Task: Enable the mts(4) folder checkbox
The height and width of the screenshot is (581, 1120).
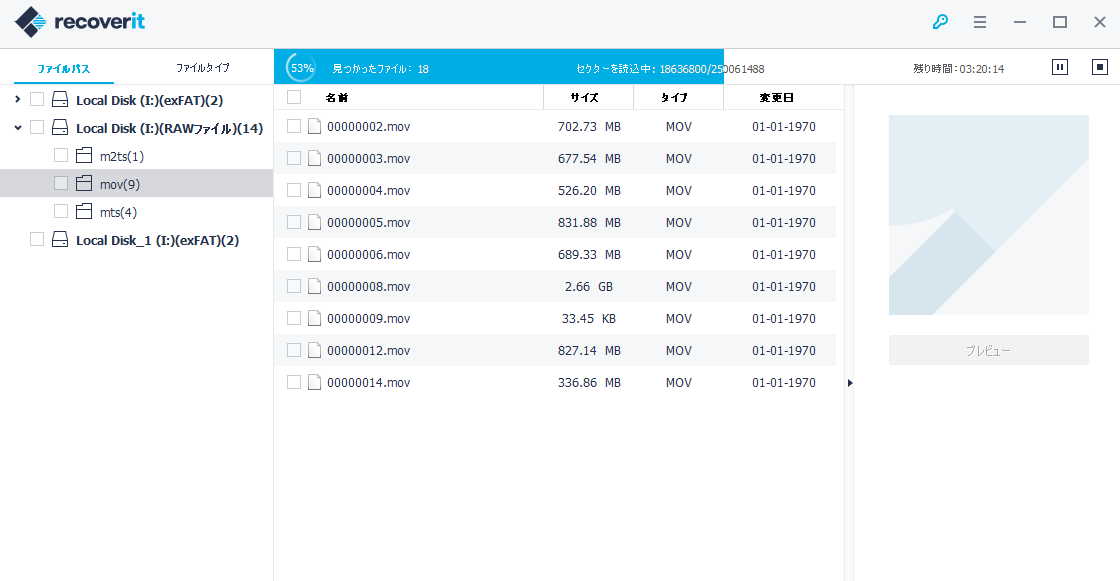Action: (x=61, y=212)
